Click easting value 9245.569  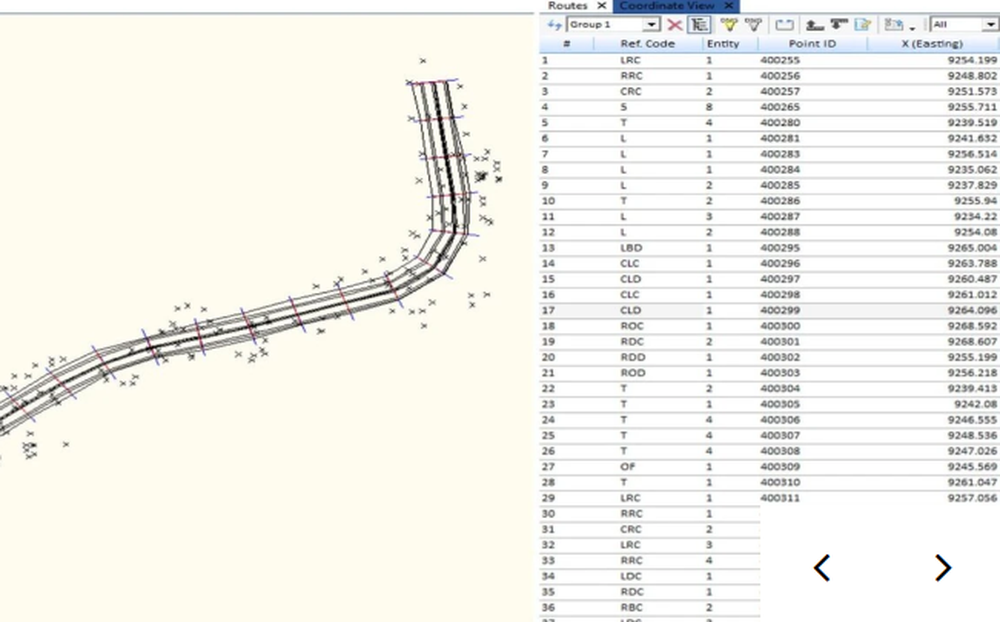coord(971,466)
